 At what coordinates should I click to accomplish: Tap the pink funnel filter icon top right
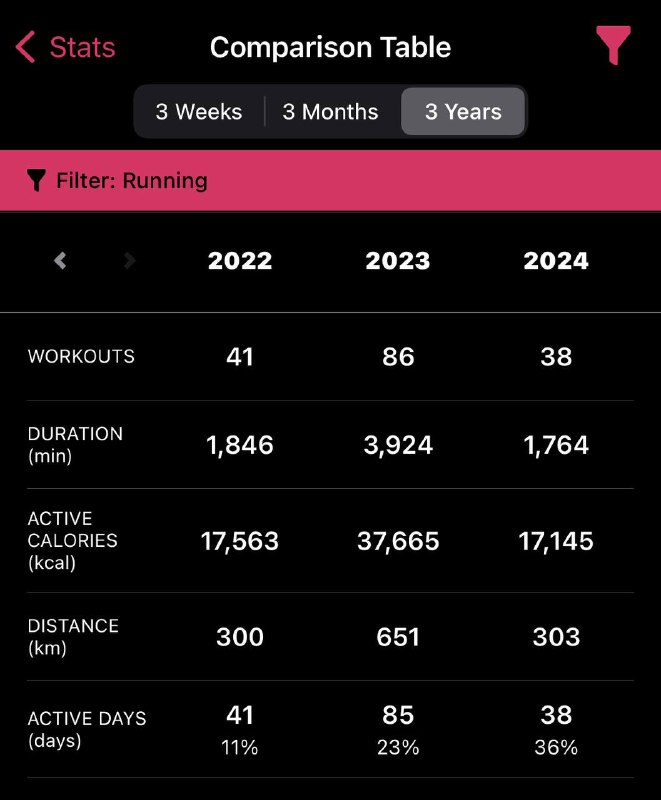click(x=613, y=46)
